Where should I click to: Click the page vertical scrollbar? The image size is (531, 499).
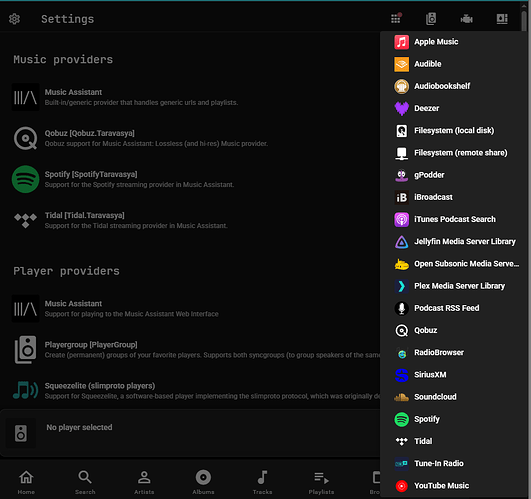click(524, 20)
